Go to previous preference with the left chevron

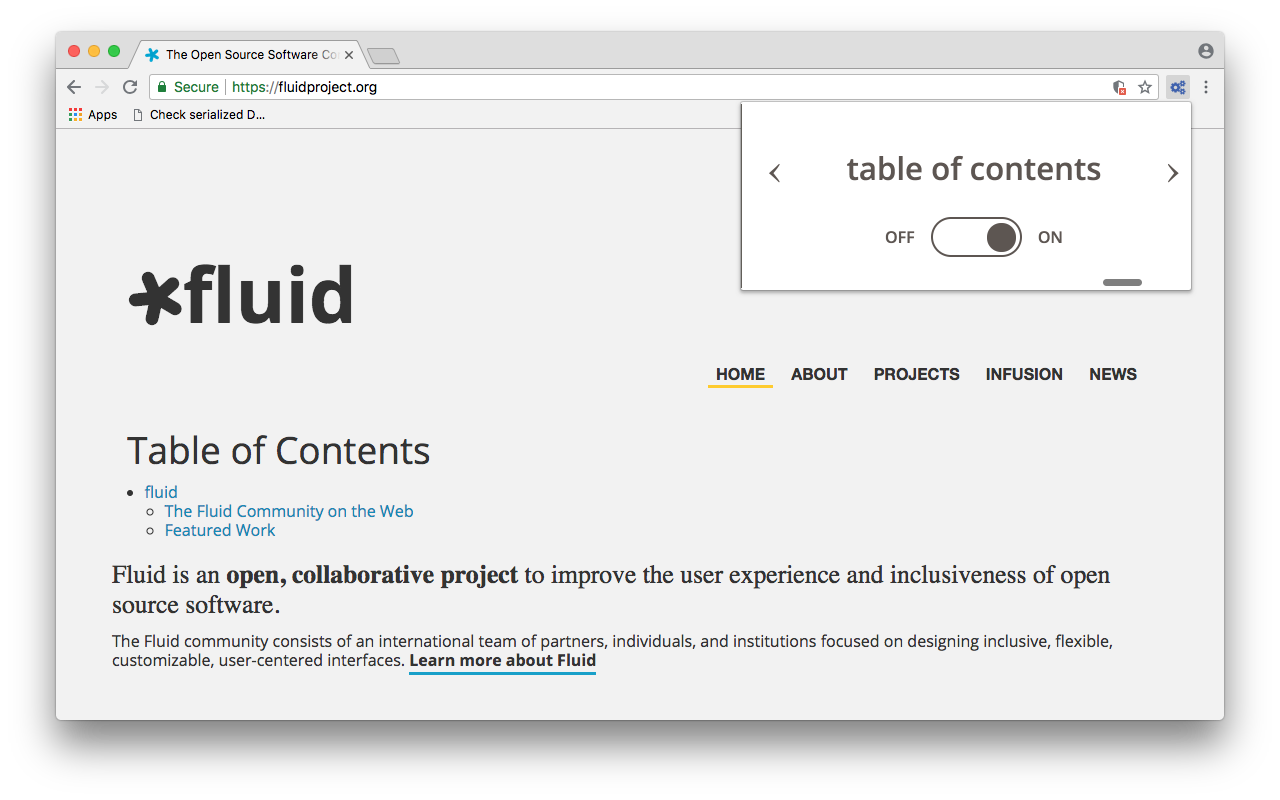(774, 173)
